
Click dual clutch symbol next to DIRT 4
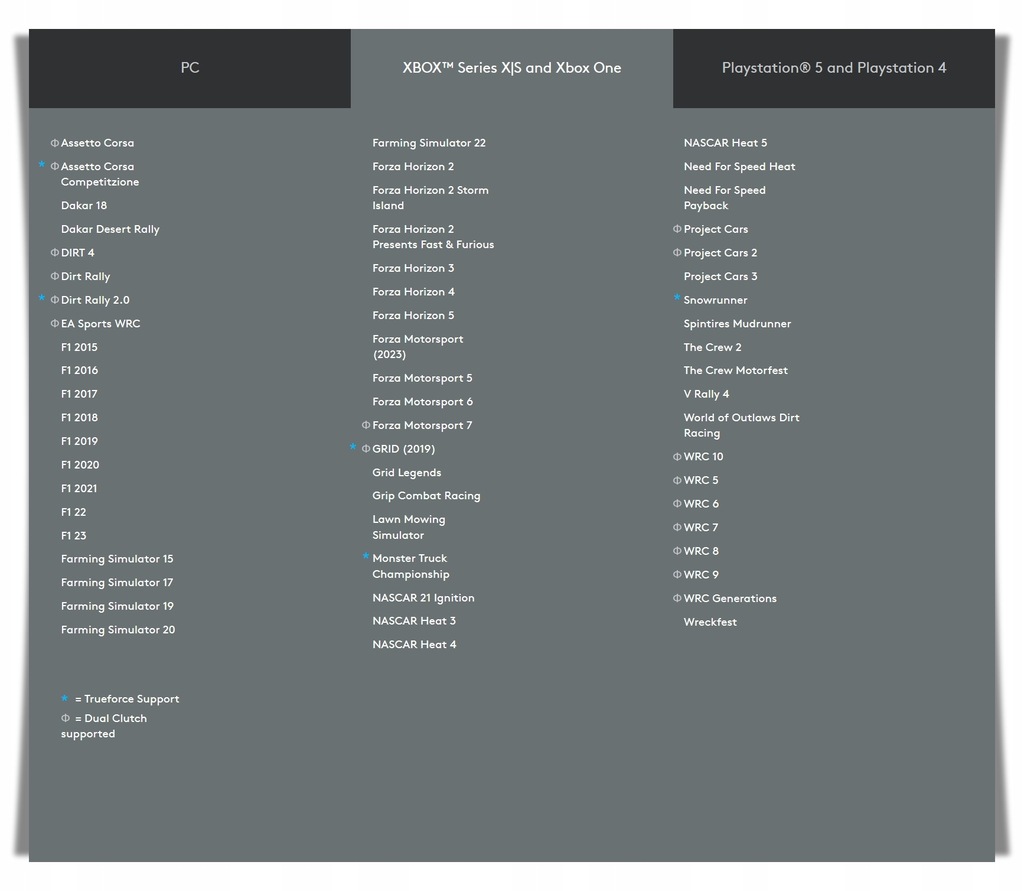point(55,253)
